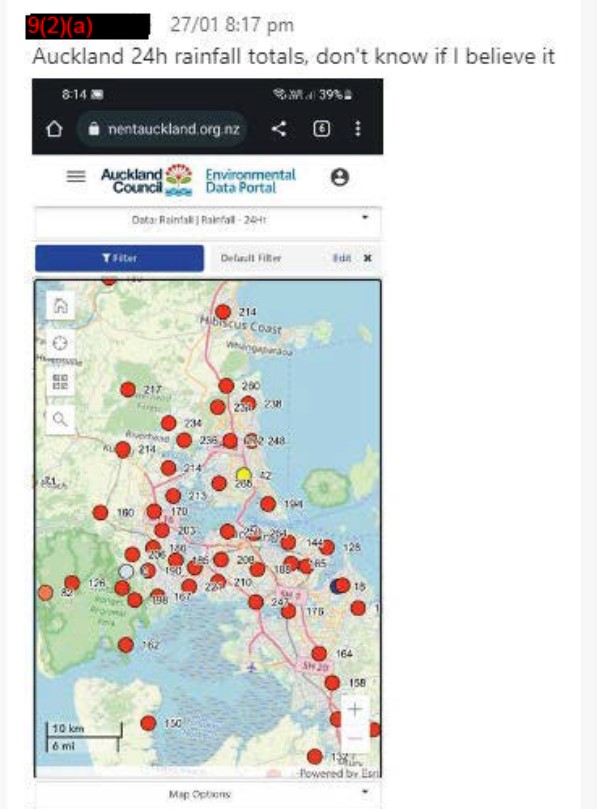Tap the browser home icon
The image size is (598, 809).
coord(54,128)
